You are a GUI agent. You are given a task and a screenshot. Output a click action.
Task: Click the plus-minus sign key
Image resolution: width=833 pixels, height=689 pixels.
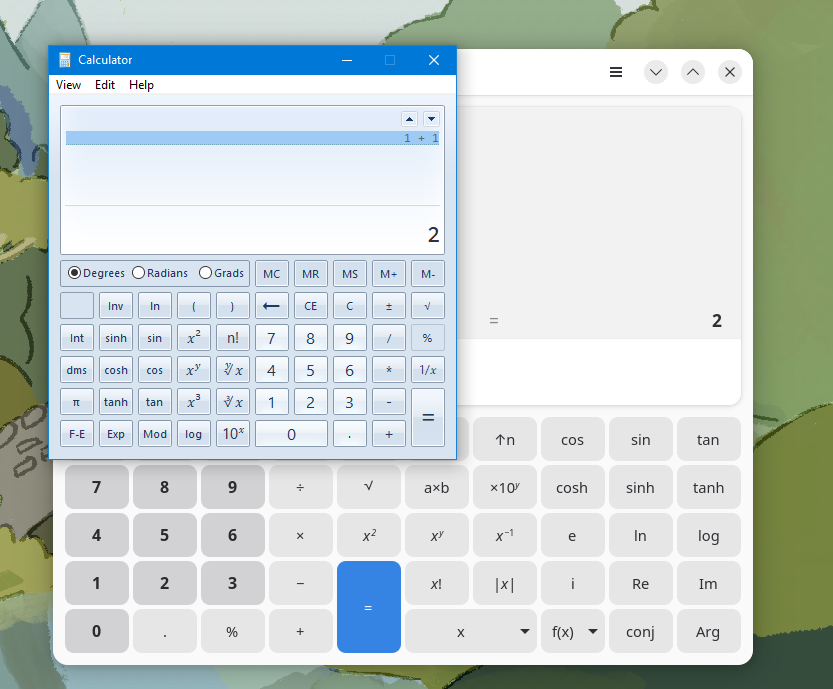(x=389, y=306)
